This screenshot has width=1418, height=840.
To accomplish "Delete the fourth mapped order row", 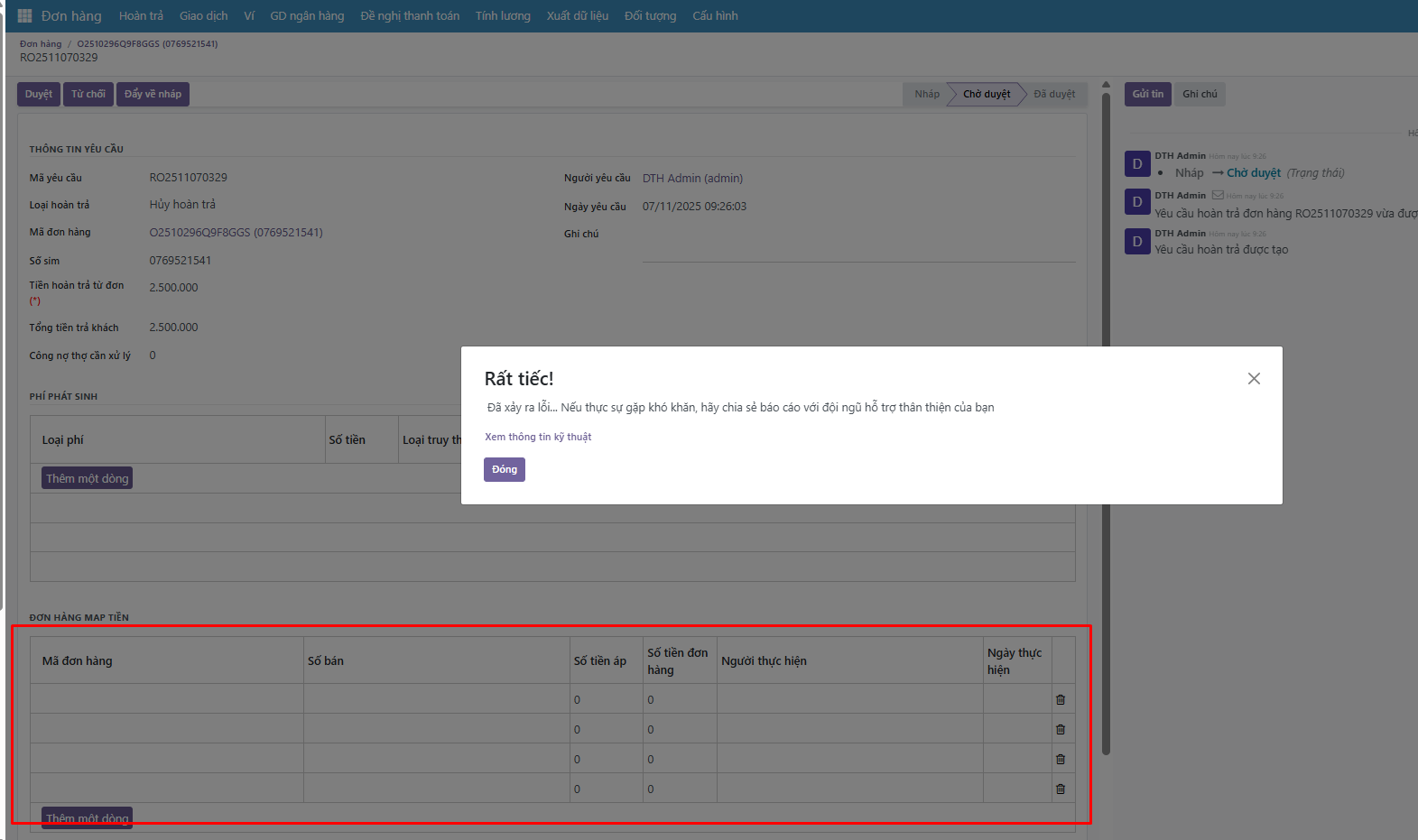I will (1061, 789).
